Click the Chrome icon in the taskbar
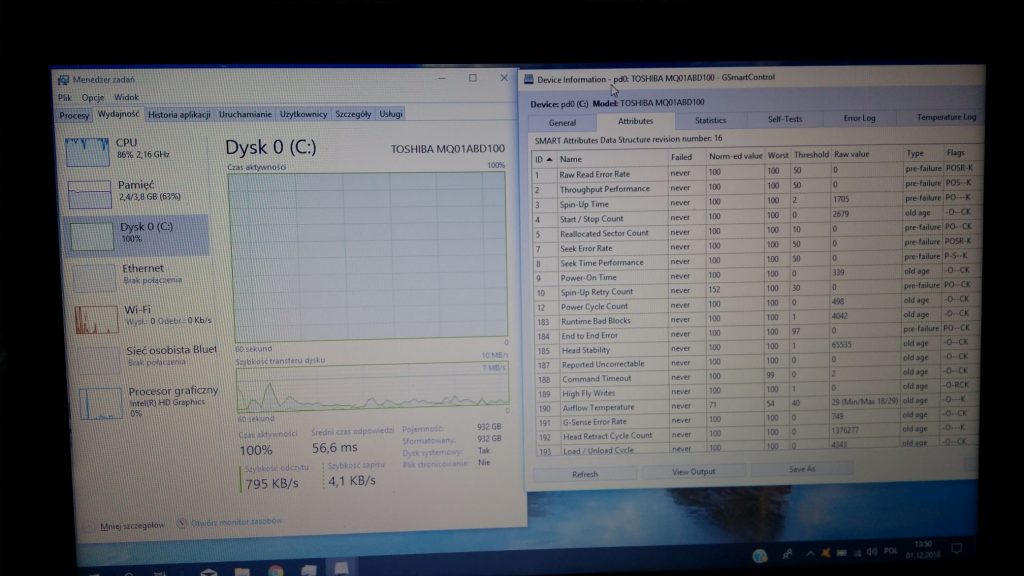Screen dimensions: 1024x576 click(275, 571)
